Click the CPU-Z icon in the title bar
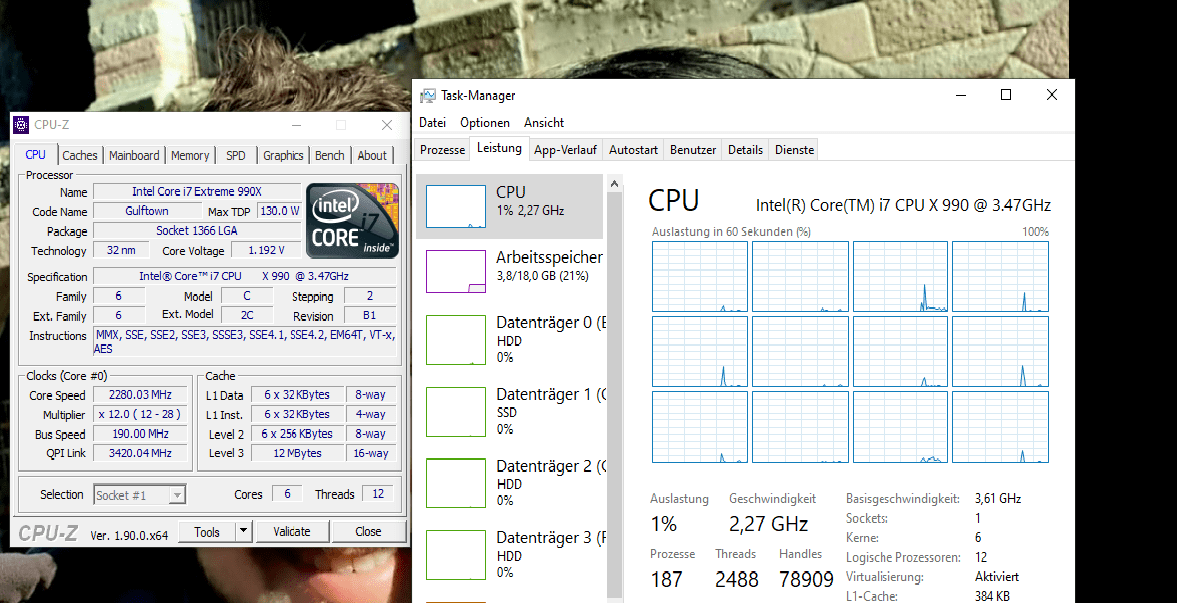The width and height of the screenshot is (1177, 603). pos(21,124)
